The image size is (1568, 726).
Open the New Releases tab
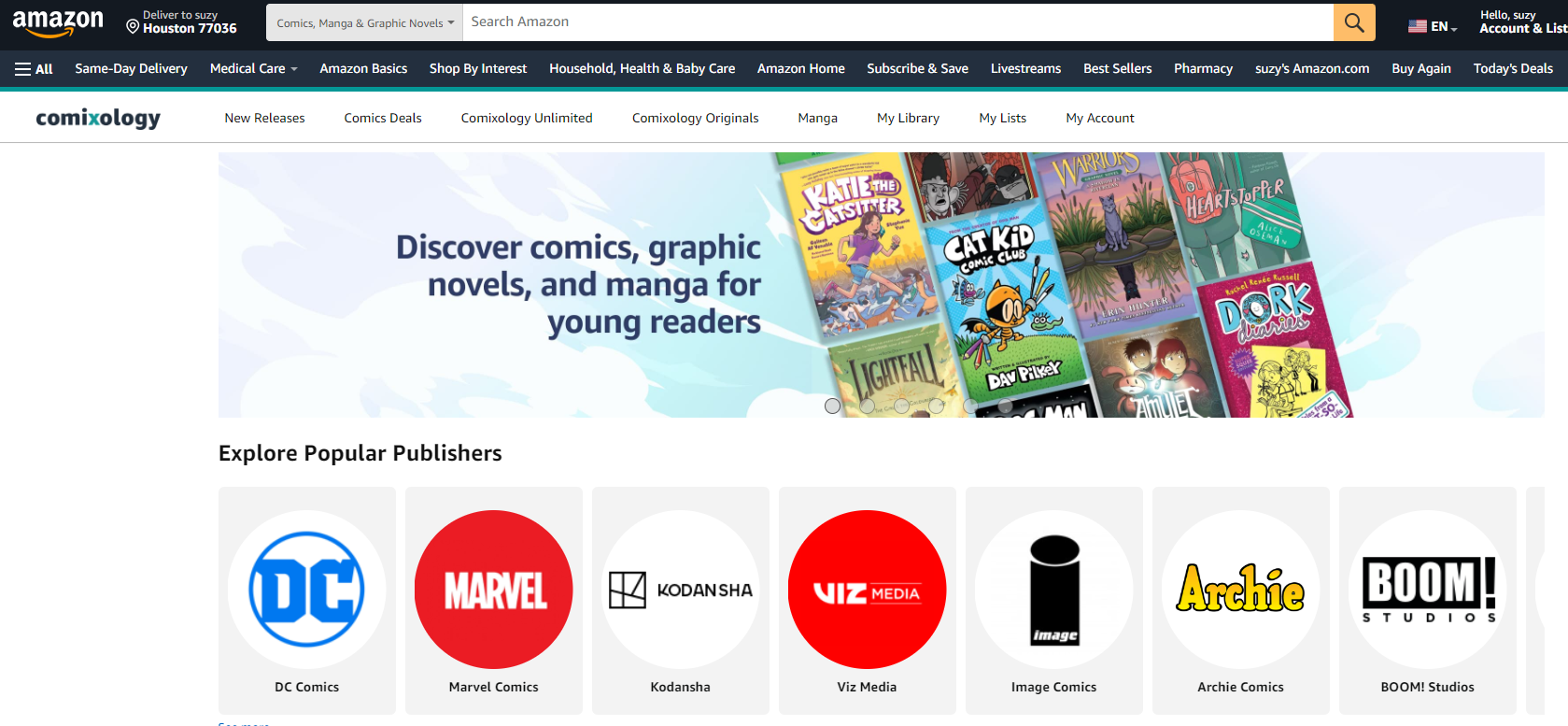point(265,119)
